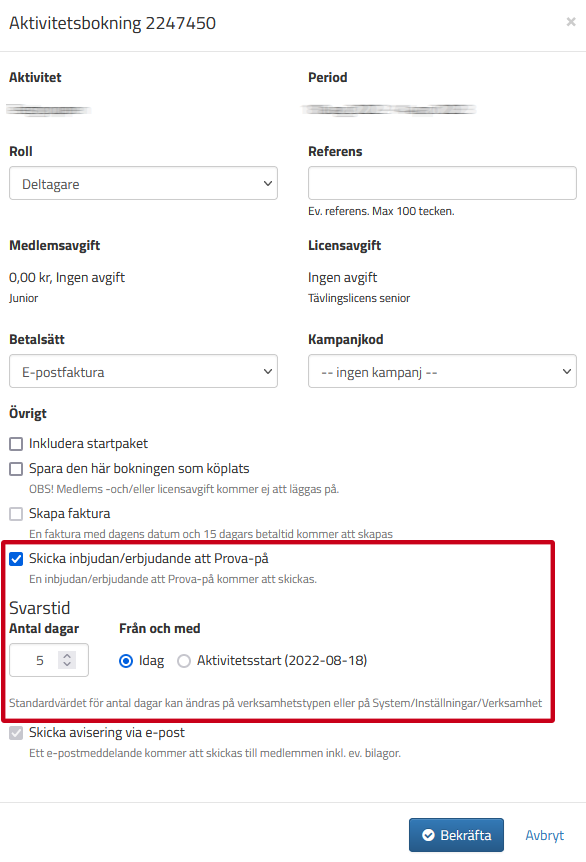Image resolution: width=586 pixels, height=862 pixels.
Task: Click the Referens text field
Action: tap(442, 183)
